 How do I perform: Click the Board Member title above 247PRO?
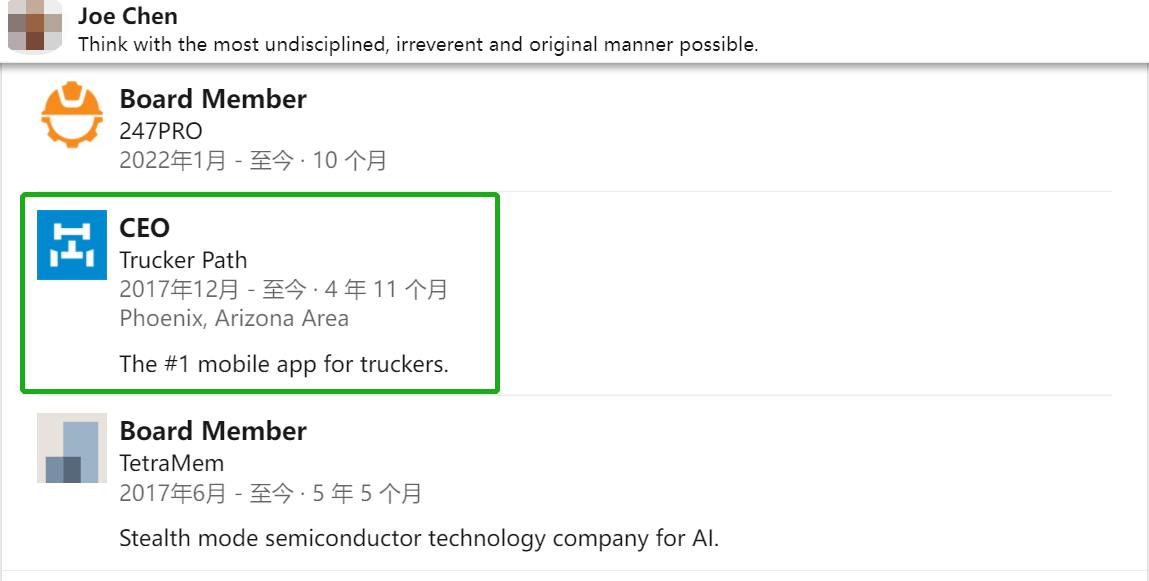tap(213, 99)
